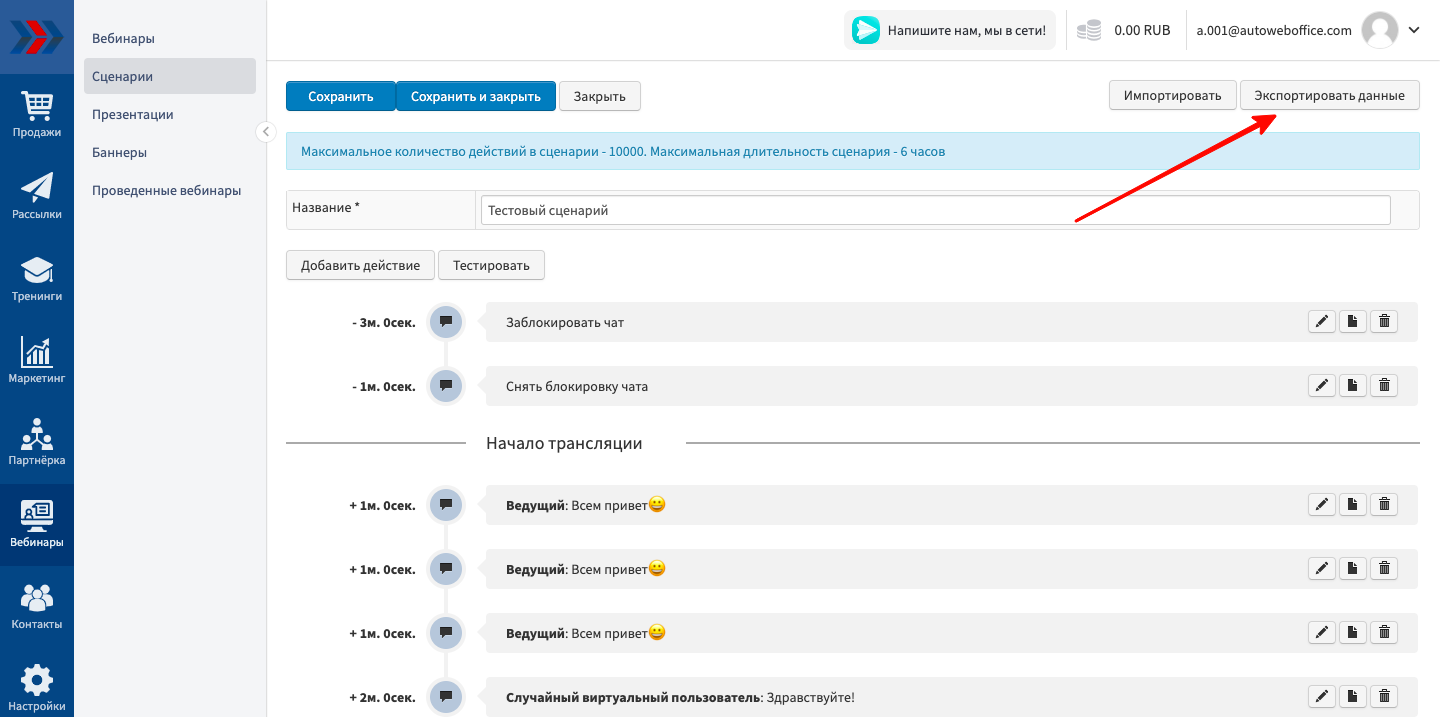Open the Рассылки paper plane section
1440x717 pixels.
pos(37,195)
